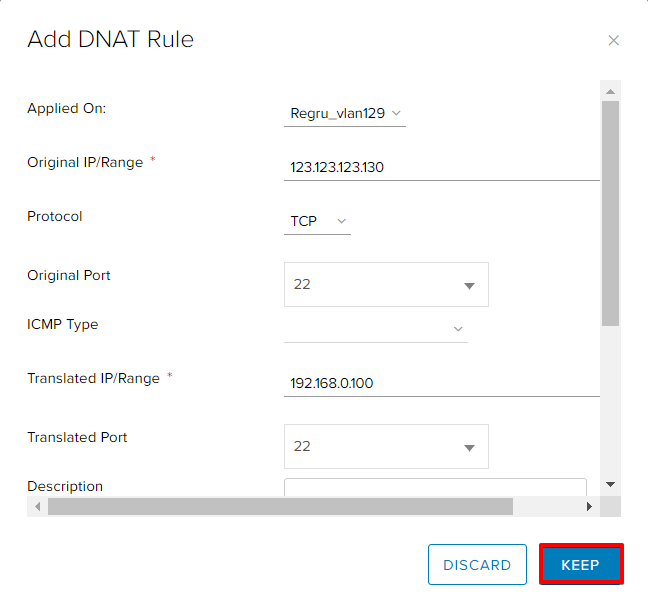This screenshot has height=609, width=648.
Task: Focus the Translated IP/Range field
Action: [440, 383]
